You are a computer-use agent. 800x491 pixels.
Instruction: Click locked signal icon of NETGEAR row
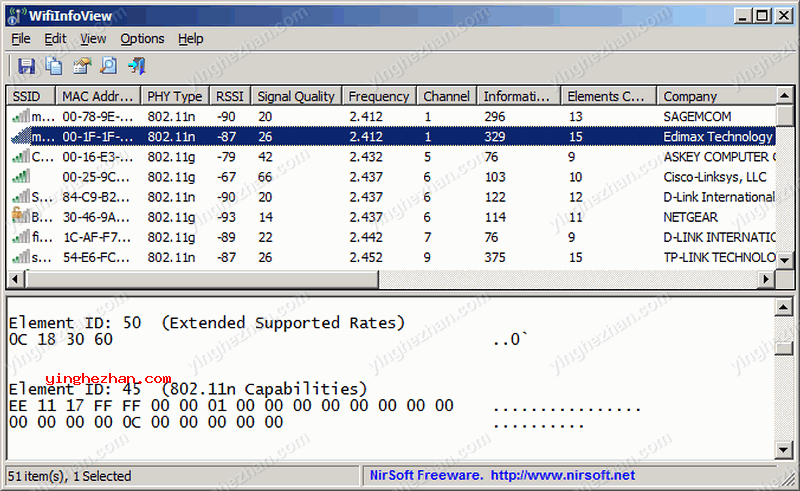[x=21, y=216]
